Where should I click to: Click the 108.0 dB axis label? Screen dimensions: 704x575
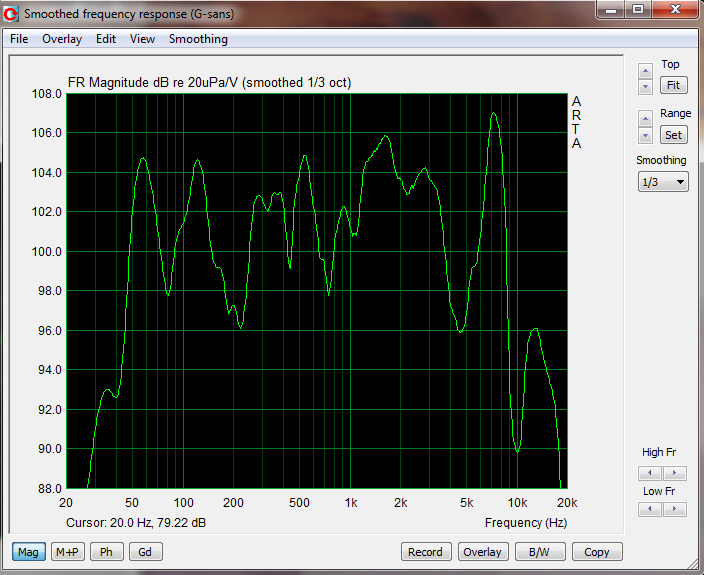click(x=46, y=94)
